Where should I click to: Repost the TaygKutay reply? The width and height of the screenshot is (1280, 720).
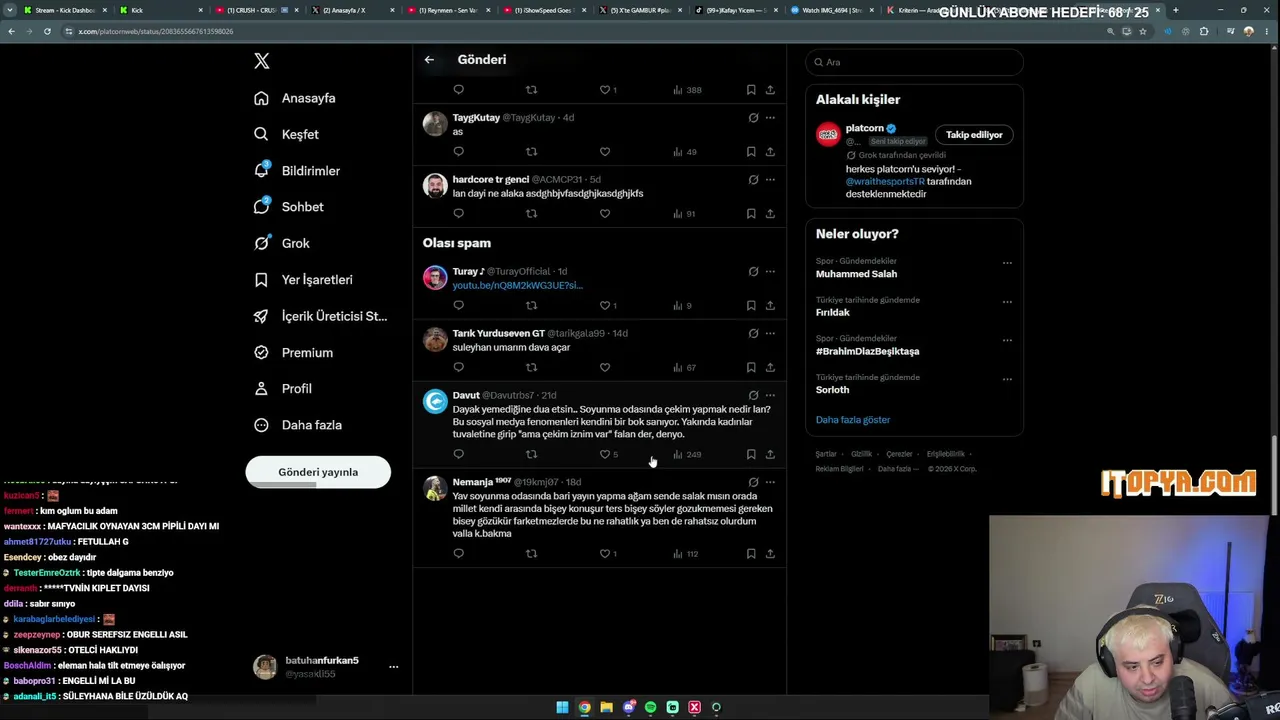pyautogui.click(x=532, y=152)
